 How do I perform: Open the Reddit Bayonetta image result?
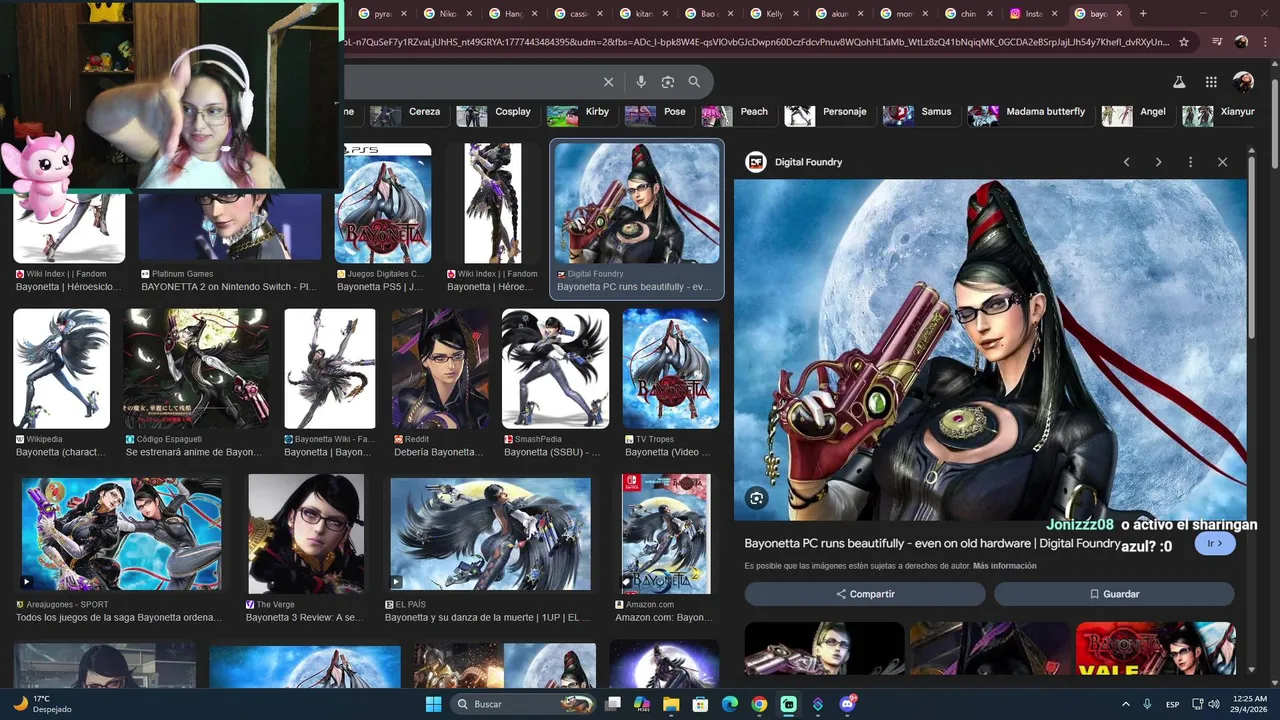click(x=440, y=369)
